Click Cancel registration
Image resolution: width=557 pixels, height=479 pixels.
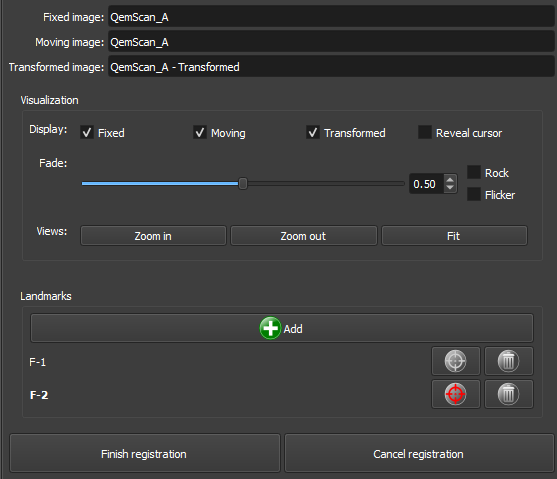pyautogui.click(x=419, y=454)
